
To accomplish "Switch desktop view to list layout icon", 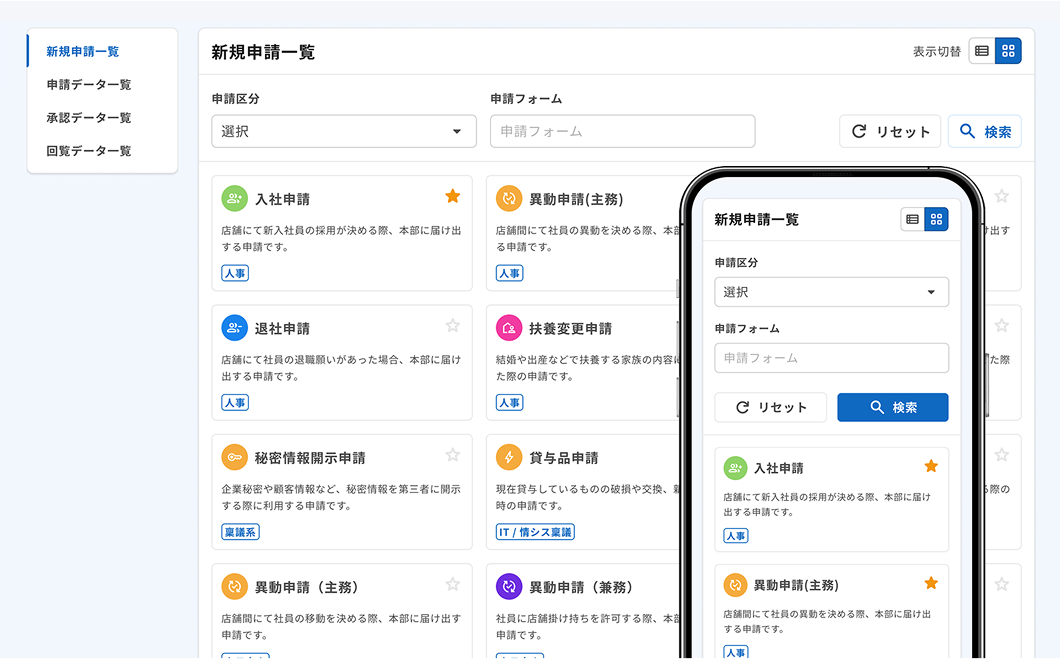I will click(982, 51).
